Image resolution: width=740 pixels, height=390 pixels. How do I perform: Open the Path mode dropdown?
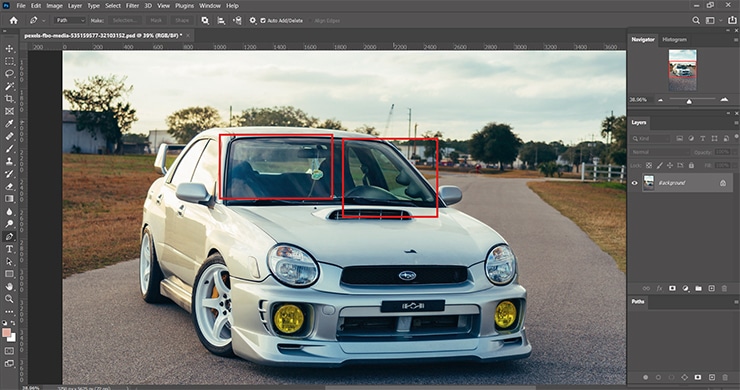[x=70, y=20]
